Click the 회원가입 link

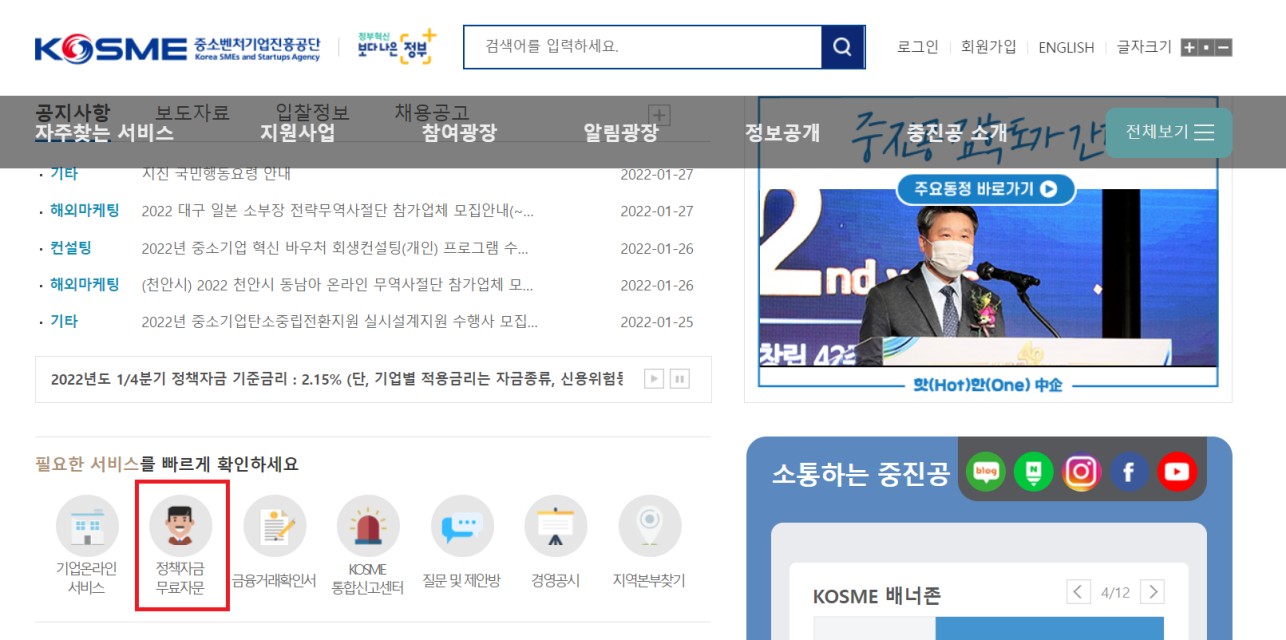click(x=988, y=47)
